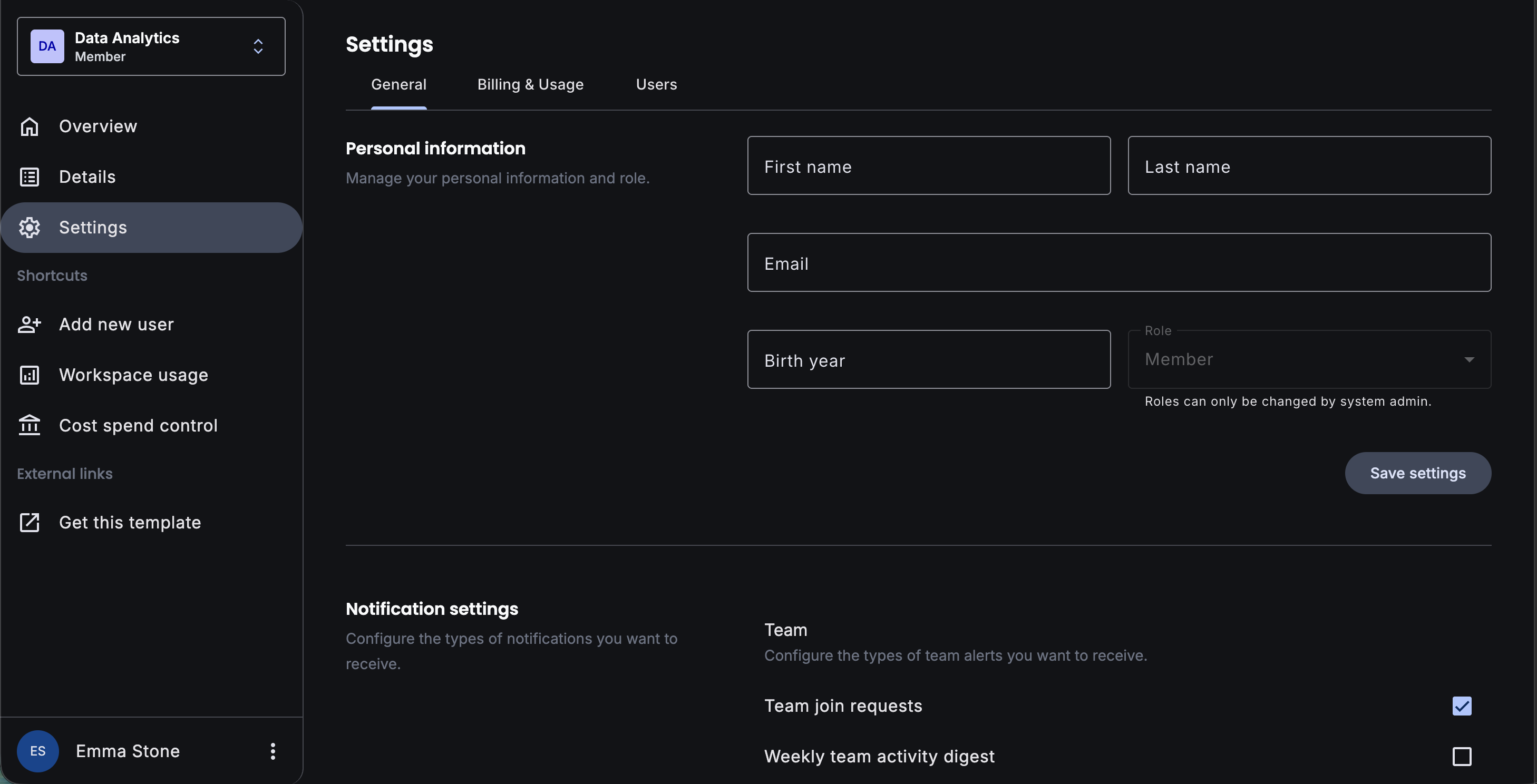
Task: Uncheck the Team join requests checkbox
Action: (x=1461, y=706)
